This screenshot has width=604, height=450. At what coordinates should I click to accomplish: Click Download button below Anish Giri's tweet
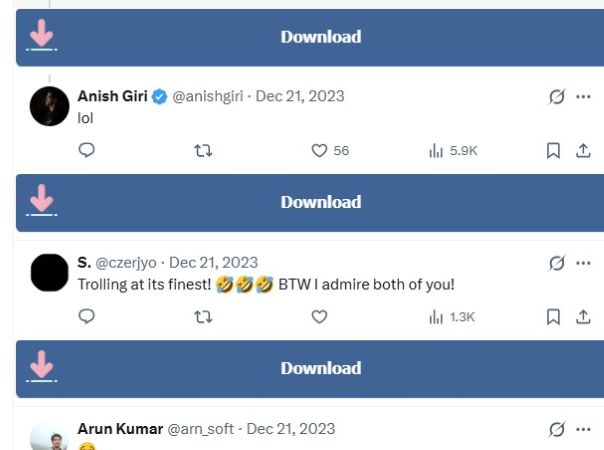320,202
